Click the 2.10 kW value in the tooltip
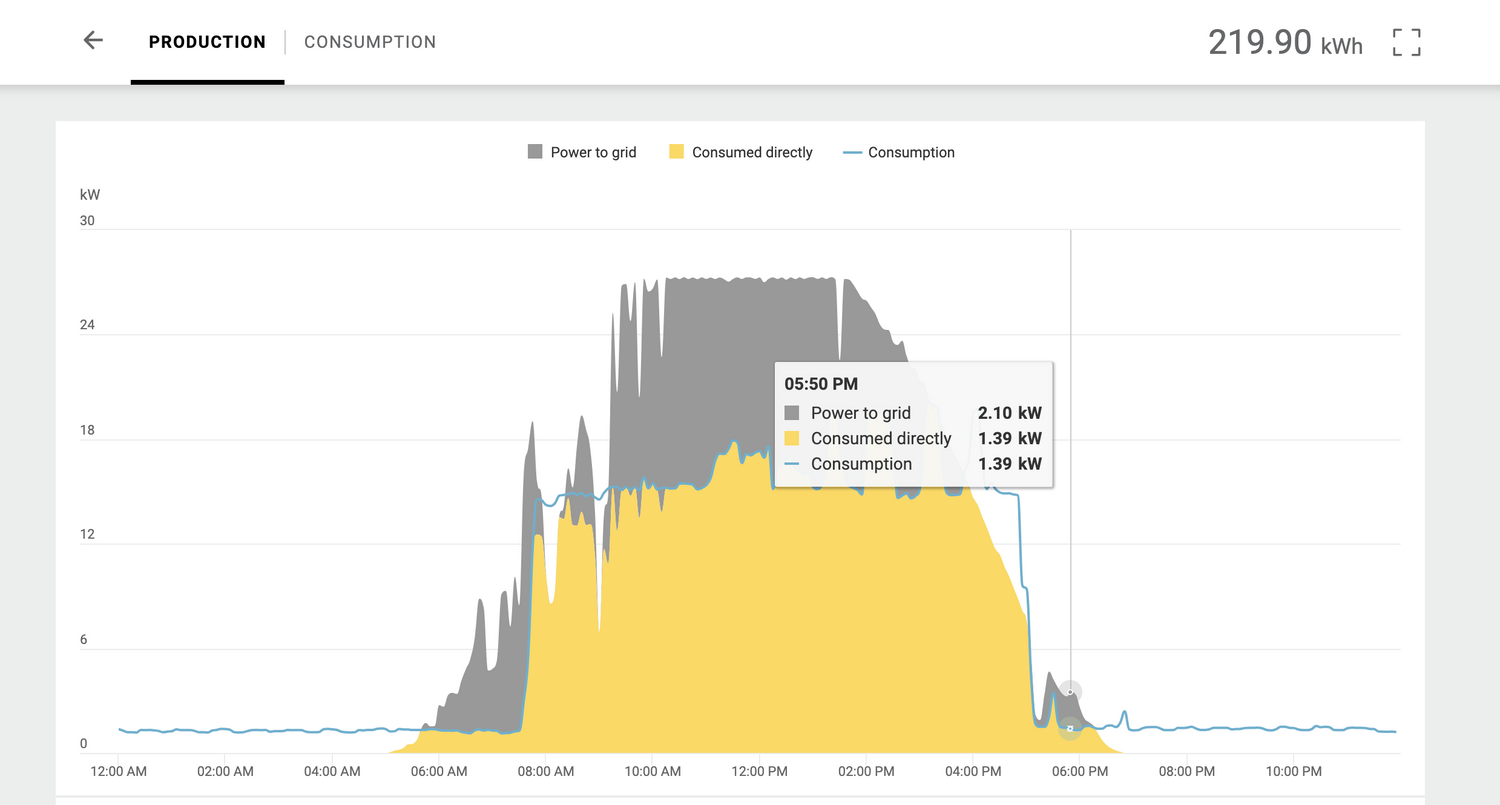 [1009, 413]
